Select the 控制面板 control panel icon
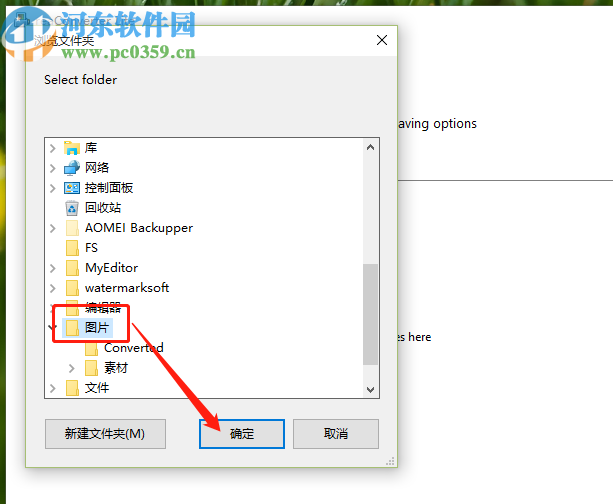Image resolution: width=613 pixels, height=504 pixels. (x=72, y=188)
